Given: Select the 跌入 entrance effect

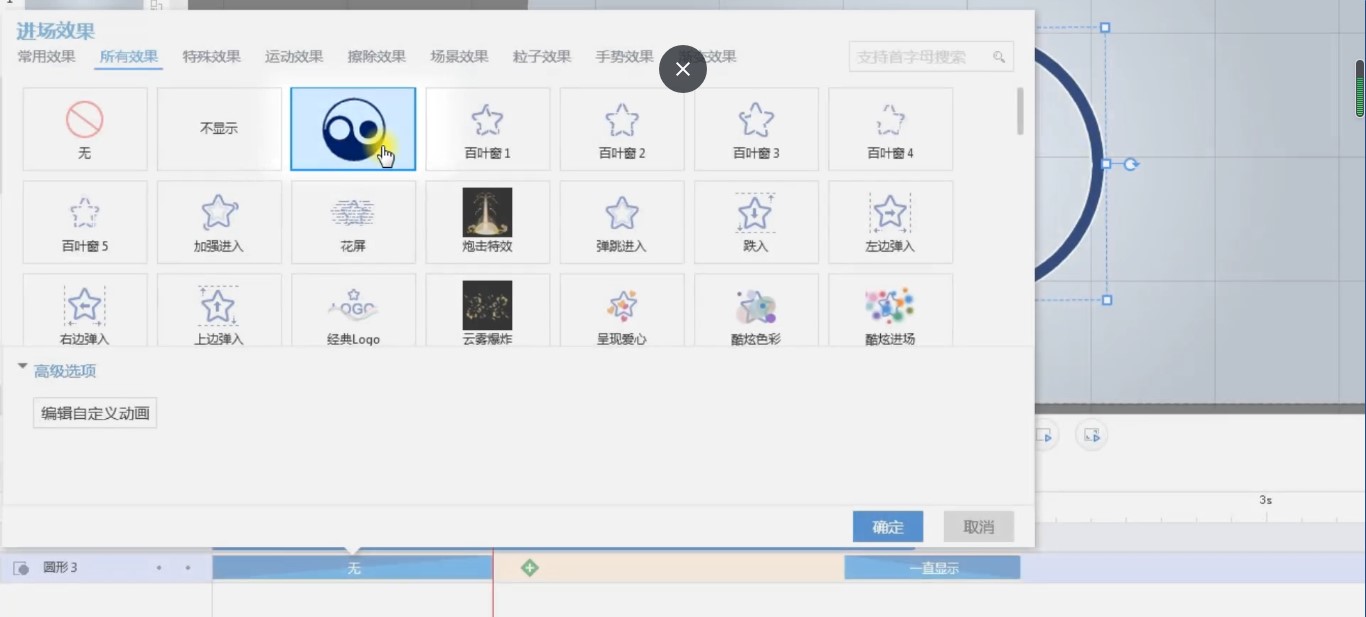Looking at the screenshot, I should [x=755, y=221].
